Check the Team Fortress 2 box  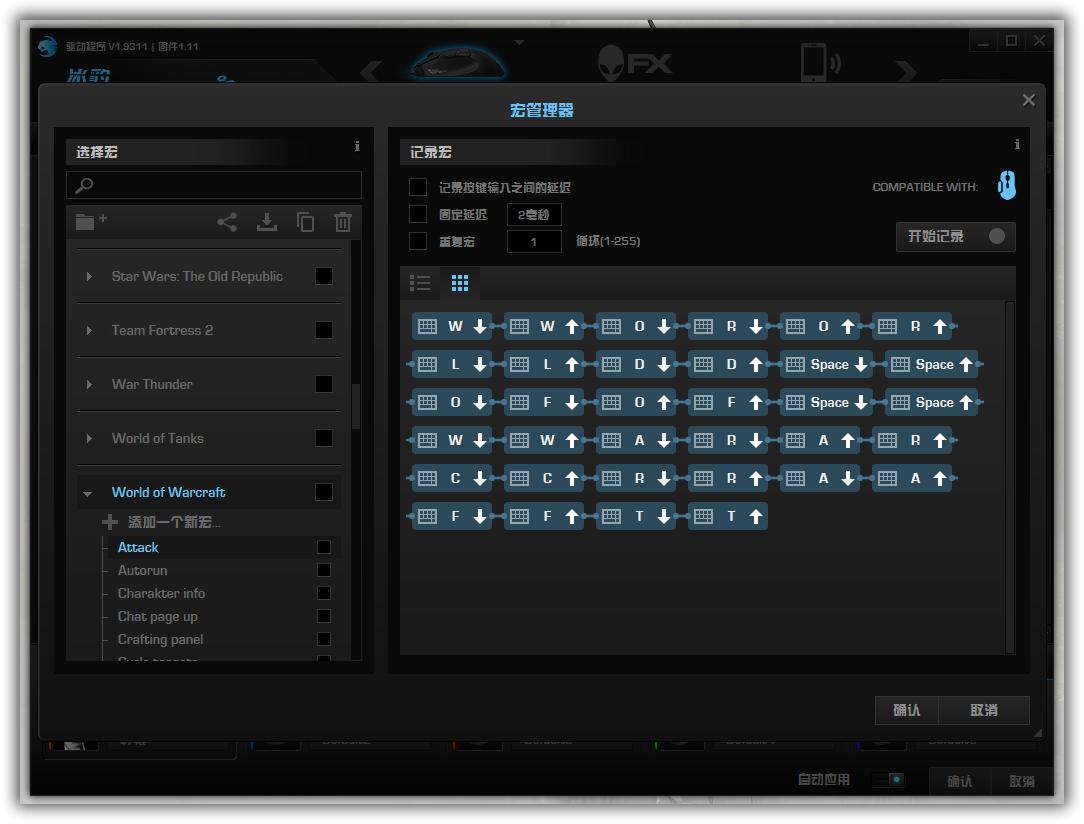(x=324, y=330)
